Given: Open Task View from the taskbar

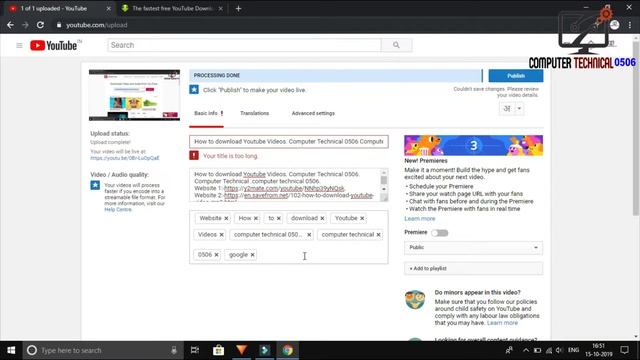Looking at the screenshot, I should pyautogui.click(x=195, y=350).
